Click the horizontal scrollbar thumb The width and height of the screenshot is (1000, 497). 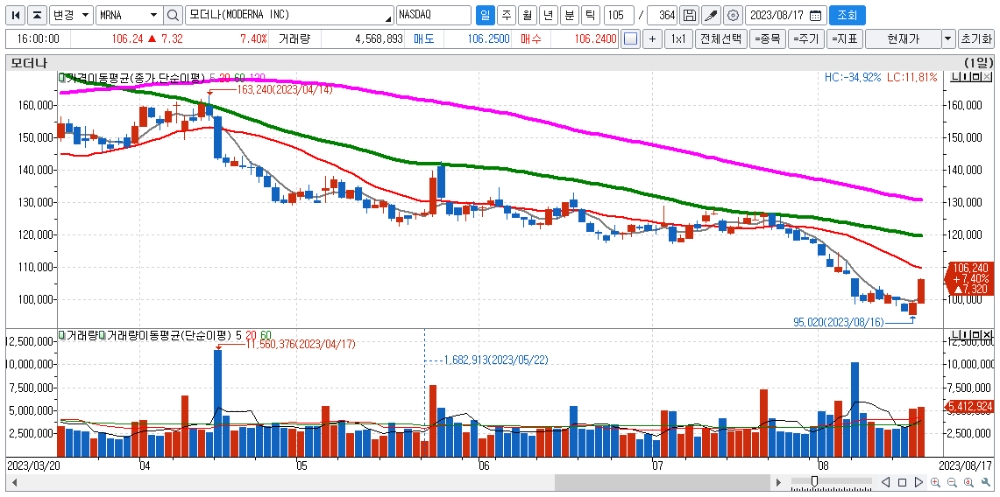663,482
